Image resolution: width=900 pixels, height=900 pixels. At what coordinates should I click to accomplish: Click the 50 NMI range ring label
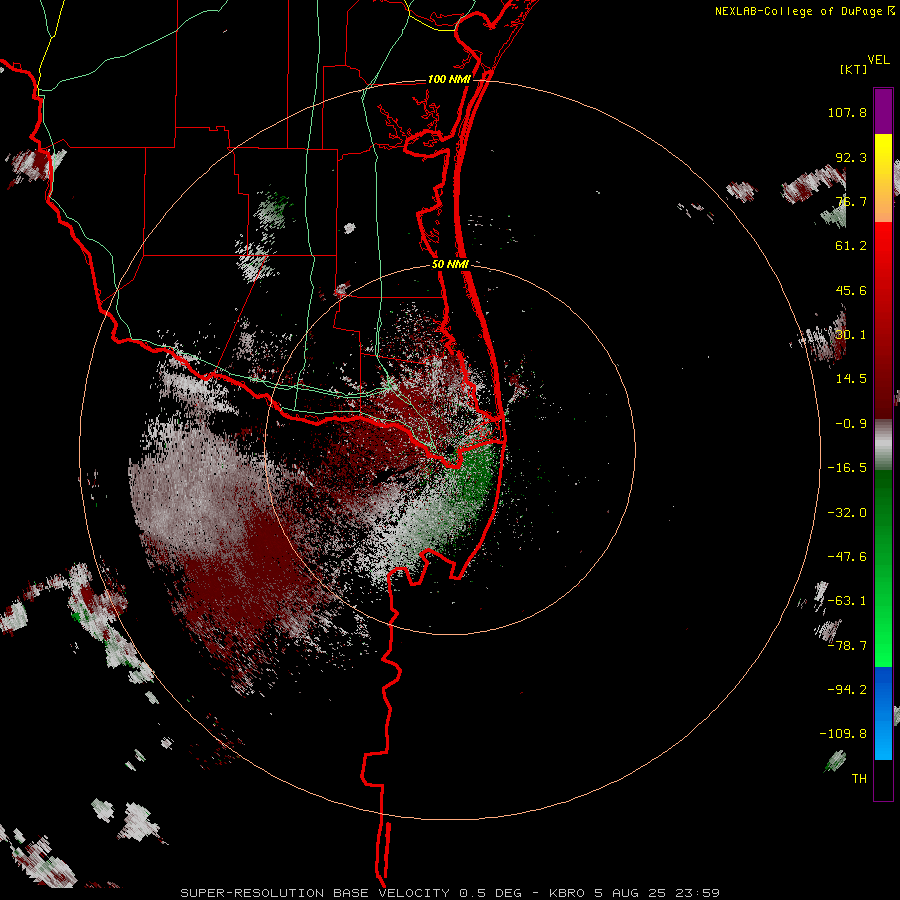click(450, 265)
